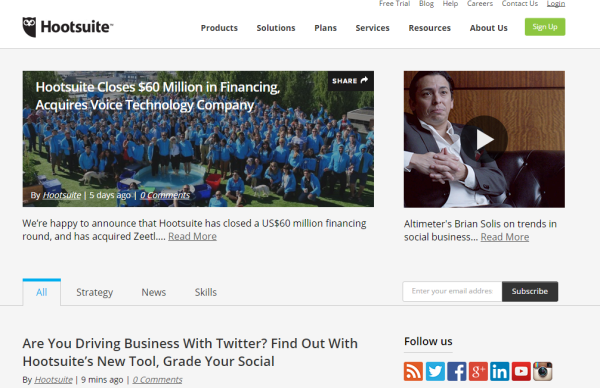Open the Free Trial link
Viewport: 600px width, 388px height.
[x=395, y=4]
